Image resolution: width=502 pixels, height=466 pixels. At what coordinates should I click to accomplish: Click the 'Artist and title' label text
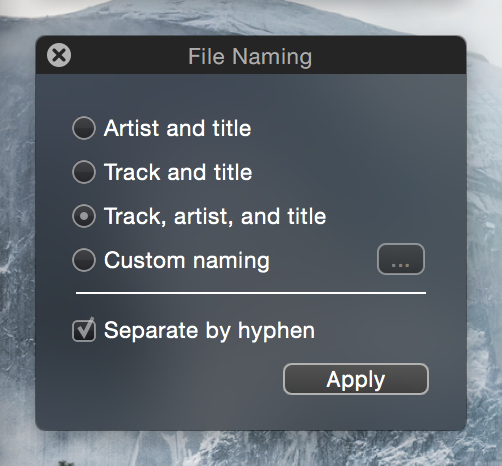[x=177, y=128]
